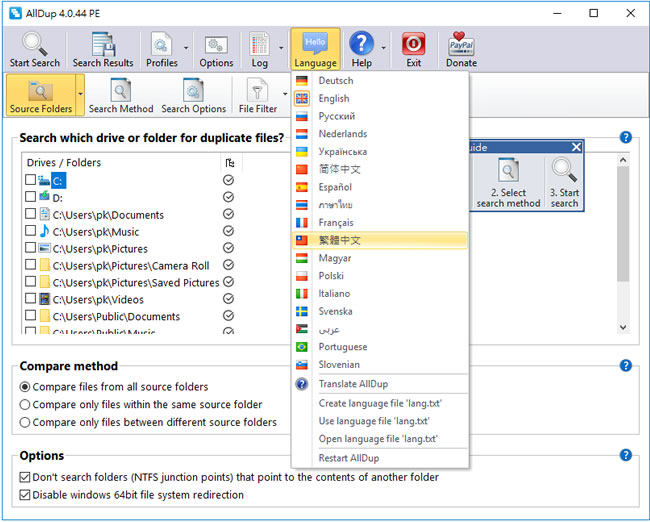Uncheck Don't search NTFS junction points option
This screenshot has width=650, height=522.
pyautogui.click(x=25, y=477)
